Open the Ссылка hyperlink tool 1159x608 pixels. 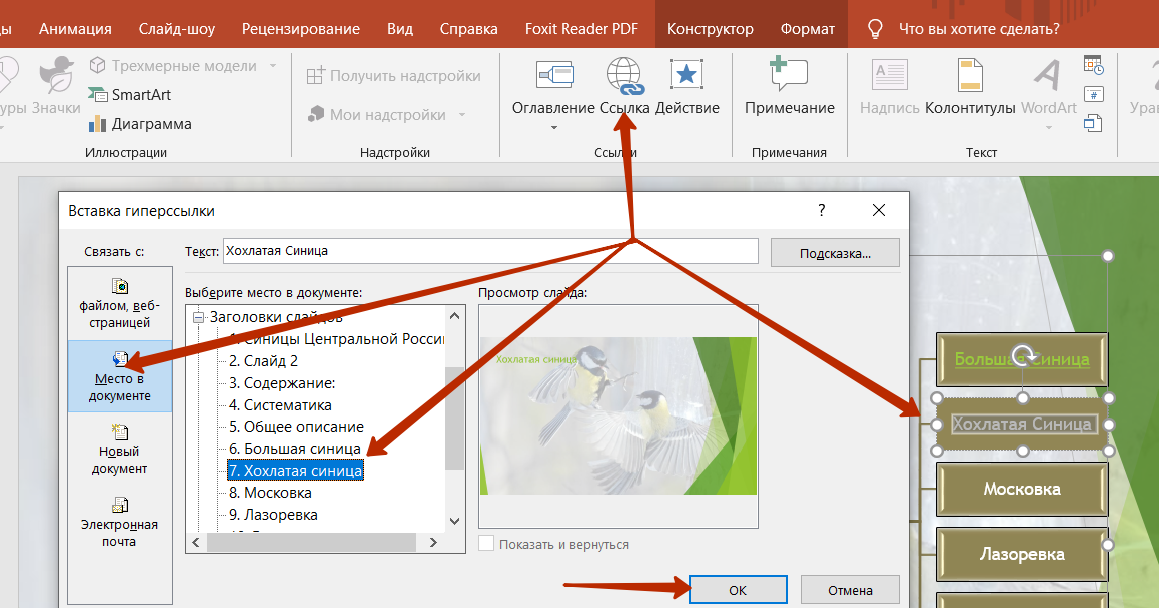[625, 87]
